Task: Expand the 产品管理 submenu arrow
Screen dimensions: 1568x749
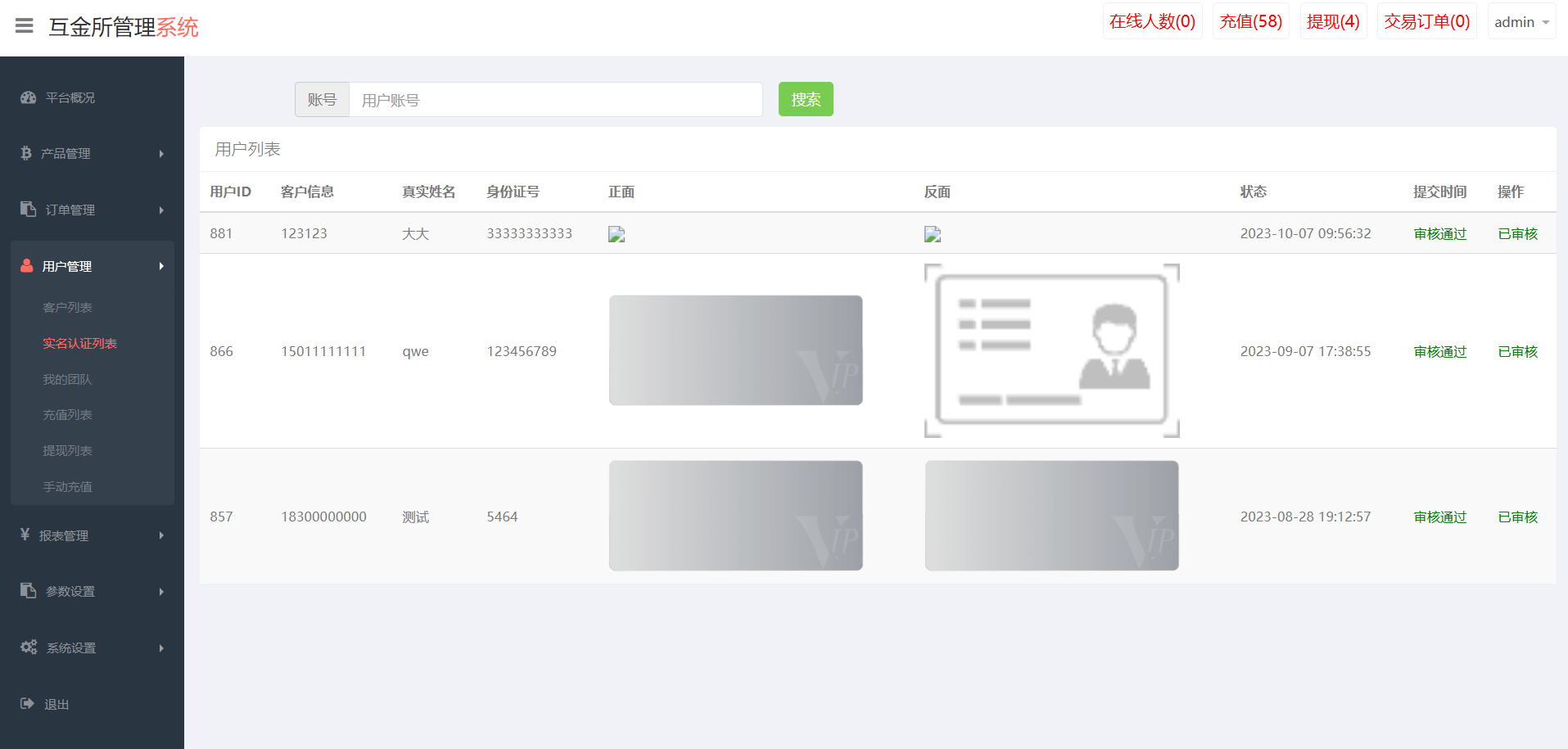Action: (161, 154)
